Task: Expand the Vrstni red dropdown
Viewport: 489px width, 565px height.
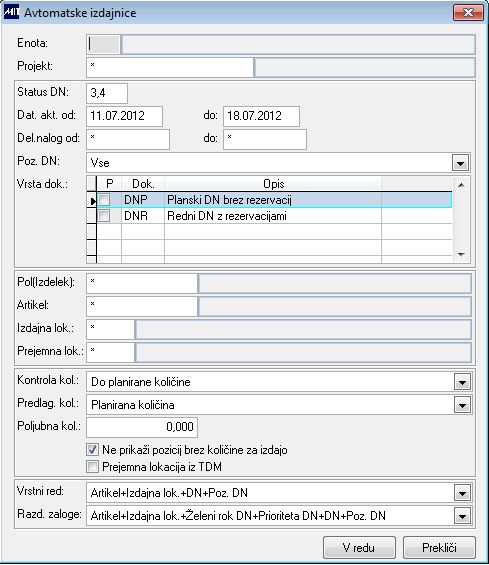Action: 462,493
